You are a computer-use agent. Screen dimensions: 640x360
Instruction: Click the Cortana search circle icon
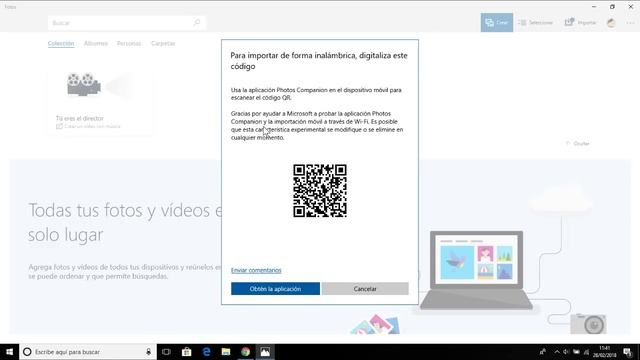[x=27, y=351]
